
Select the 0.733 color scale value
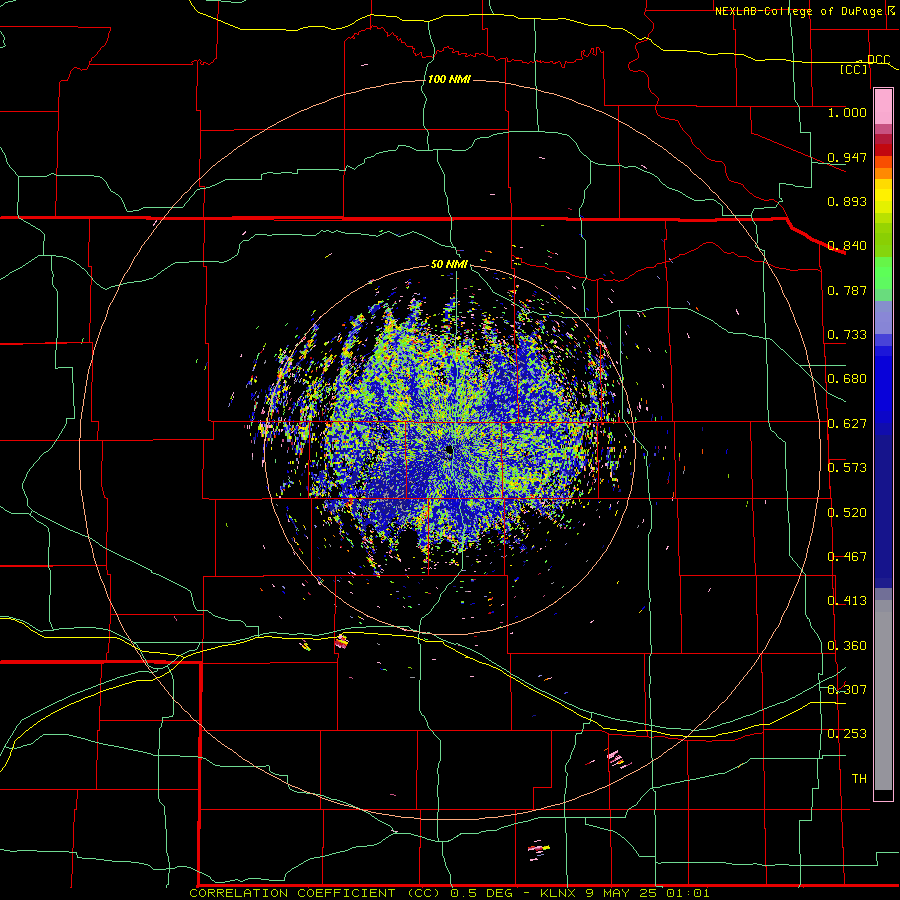coord(847,335)
